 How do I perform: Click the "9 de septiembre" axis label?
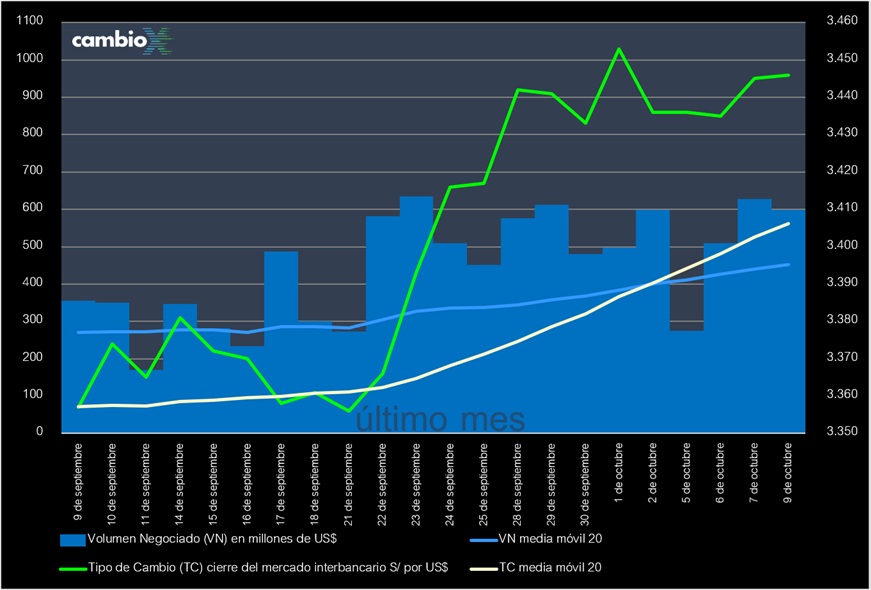coord(78,481)
